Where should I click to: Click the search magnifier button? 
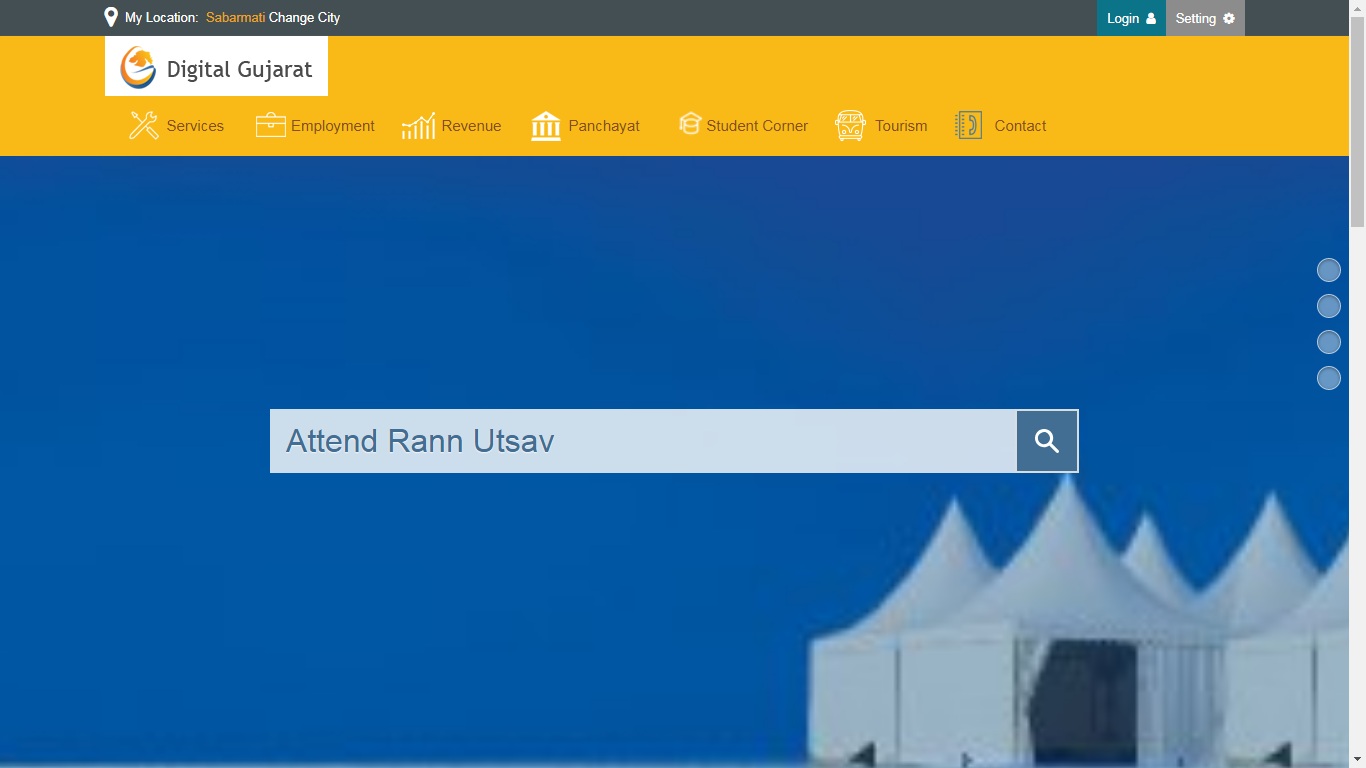[1046, 440]
